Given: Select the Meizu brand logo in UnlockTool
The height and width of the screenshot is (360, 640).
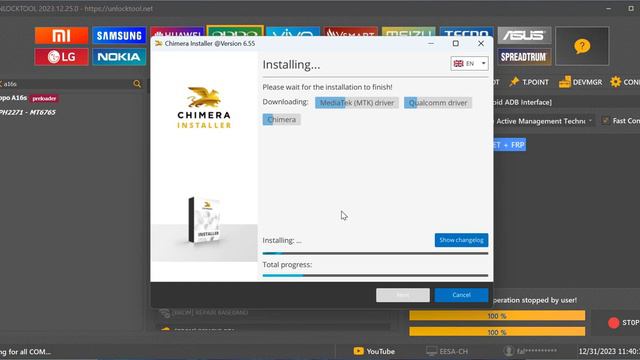Looking at the screenshot, I should (x=409, y=32).
